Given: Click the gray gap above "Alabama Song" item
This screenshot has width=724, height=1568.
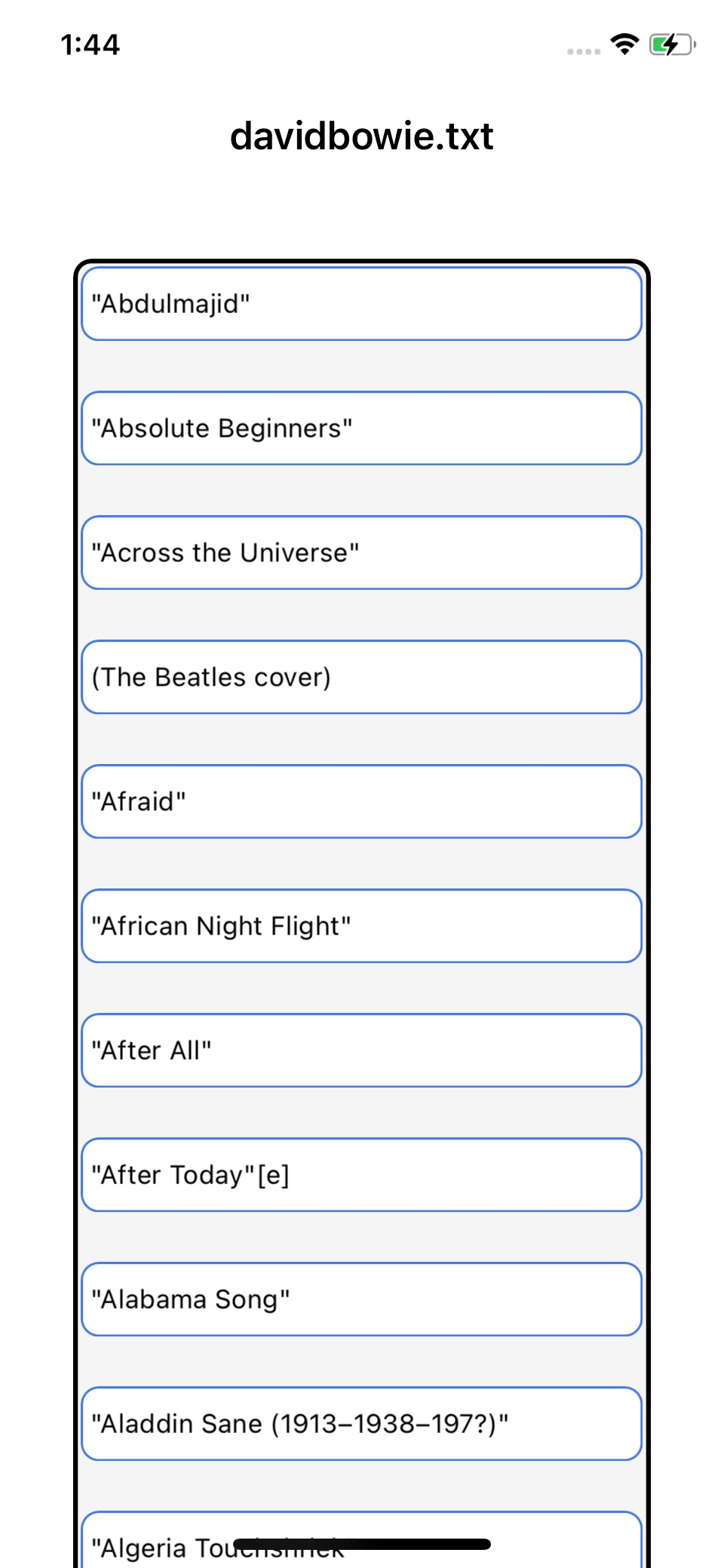Looking at the screenshot, I should [x=361, y=1237].
